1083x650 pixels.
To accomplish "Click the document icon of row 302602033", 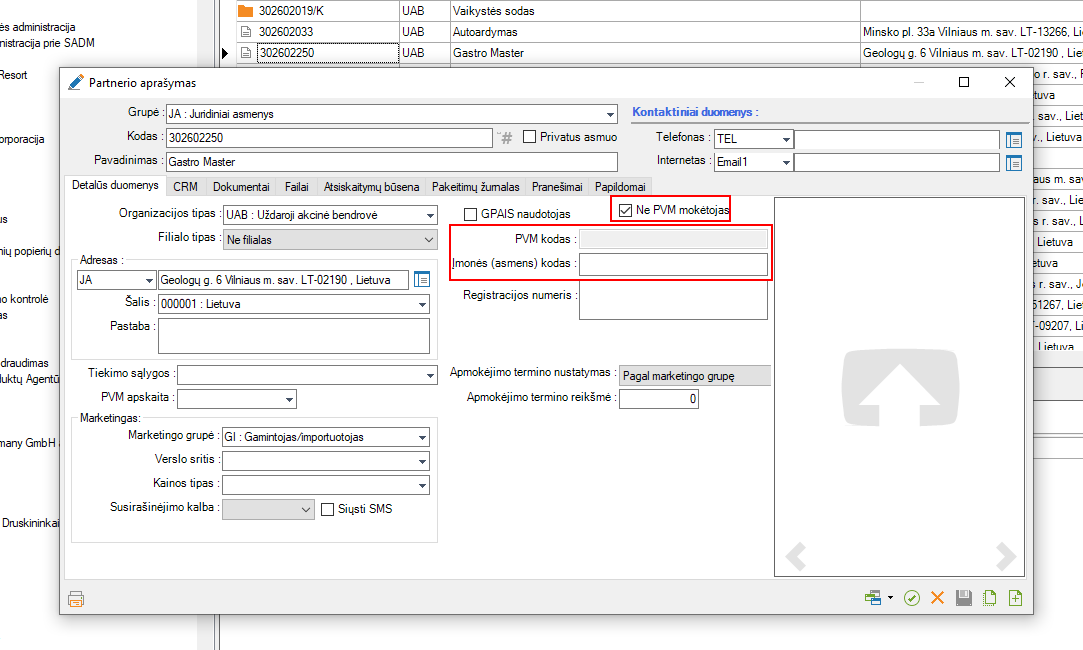I will [x=245, y=32].
